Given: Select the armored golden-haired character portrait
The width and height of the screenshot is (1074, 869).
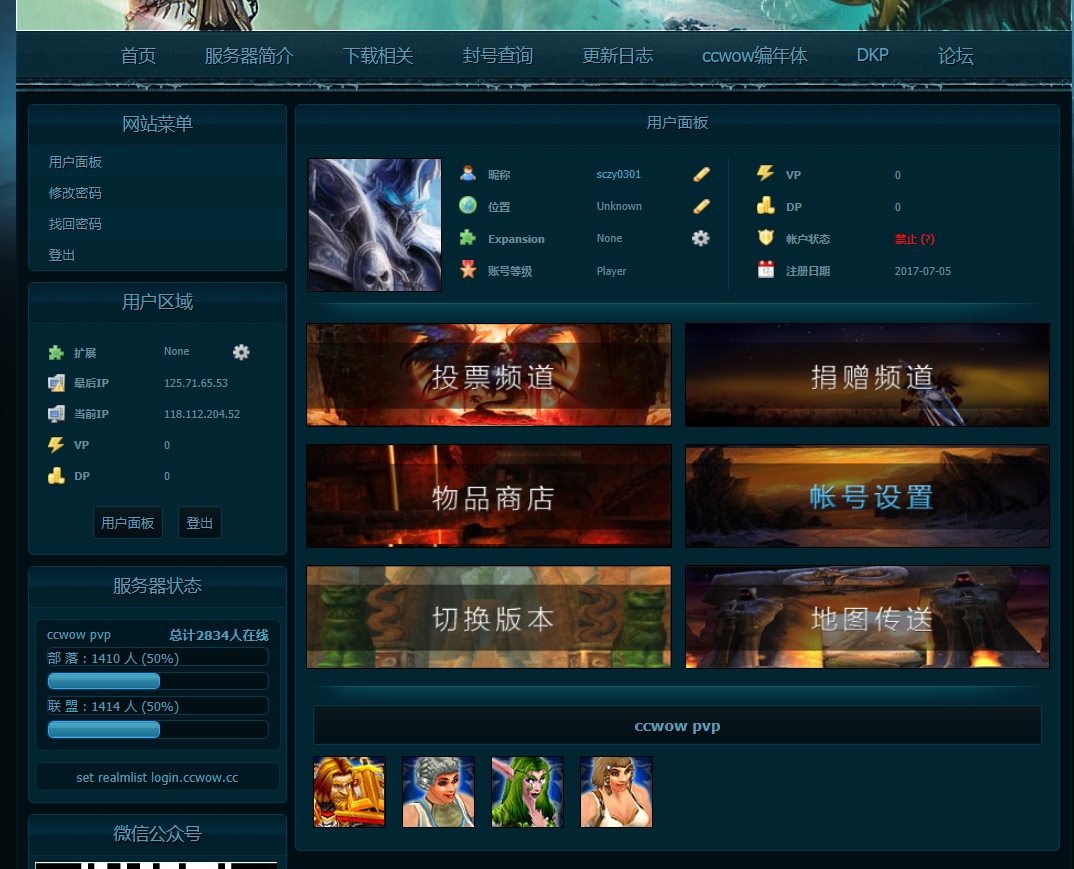Looking at the screenshot, I should (x=349, y=792).
